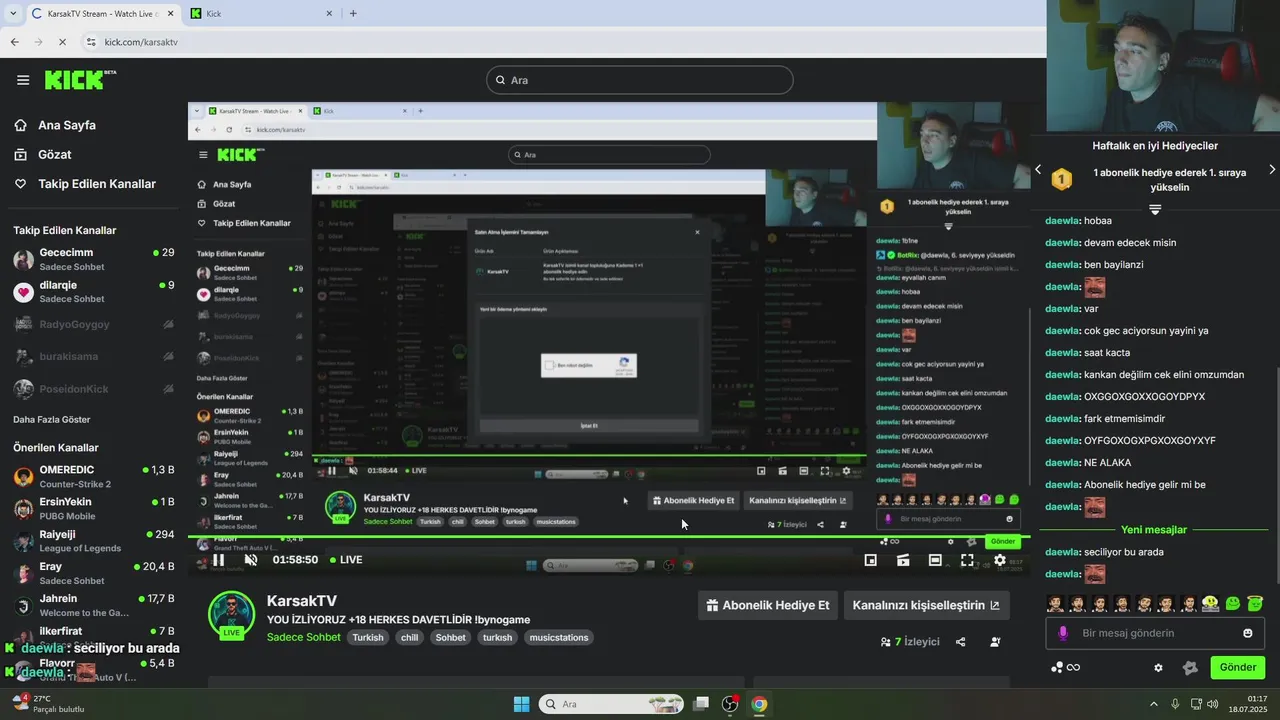Enter fullscreen mode on player
1280x720 pixels.
(x=967, y=560)
